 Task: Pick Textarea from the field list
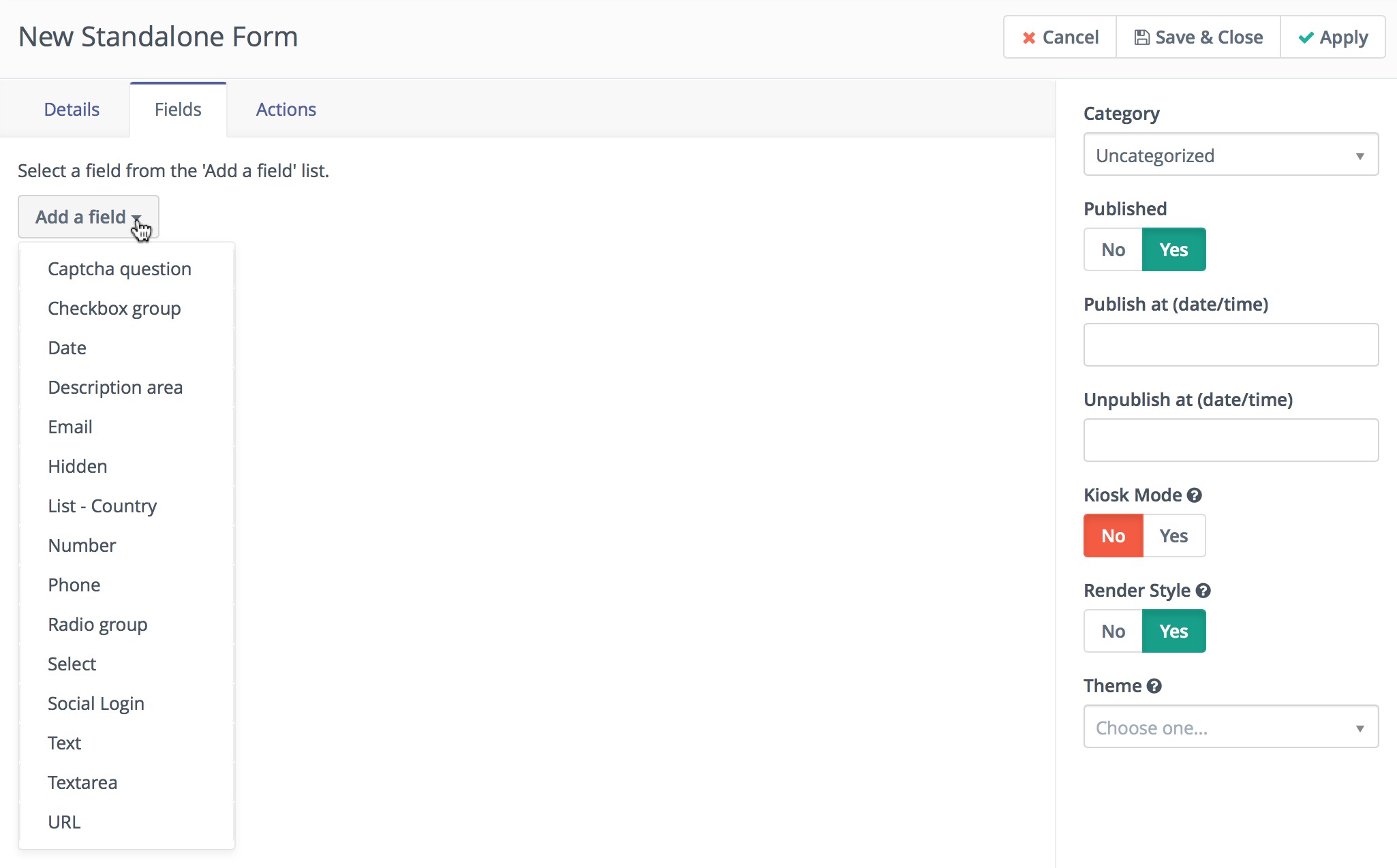[x=82, y=783]
